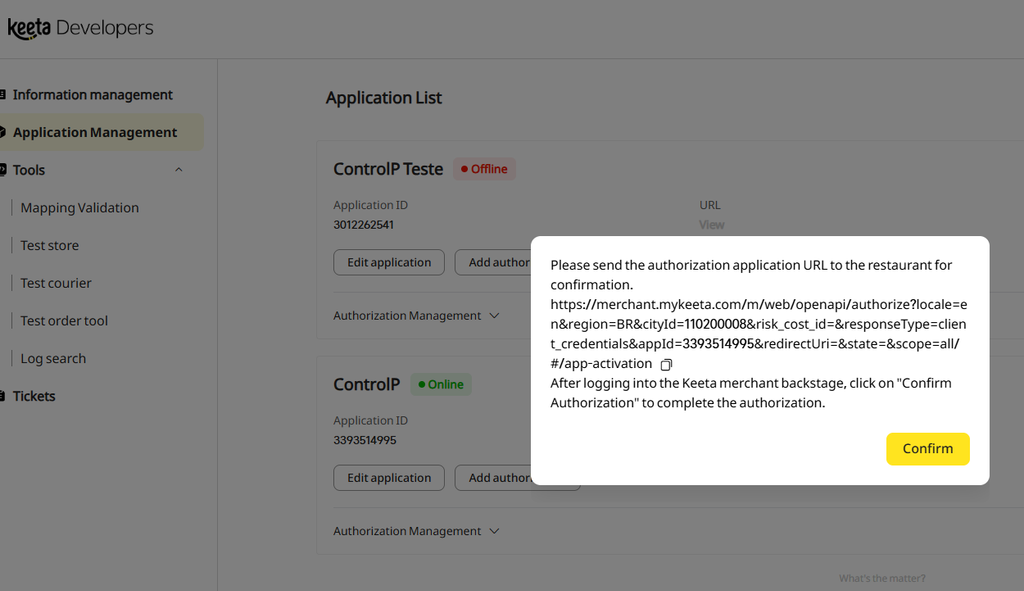The image size is (1024, 591).
Task: Click the View URL link for ControlP Teste
Action: pyautogui.click(x=712, y=225)
